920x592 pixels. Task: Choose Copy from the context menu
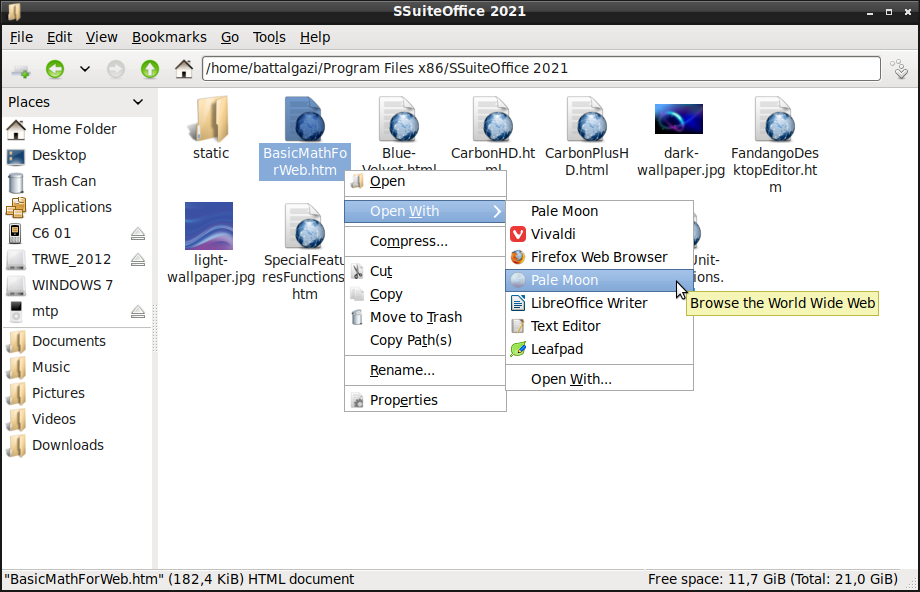tap(425, 295)
